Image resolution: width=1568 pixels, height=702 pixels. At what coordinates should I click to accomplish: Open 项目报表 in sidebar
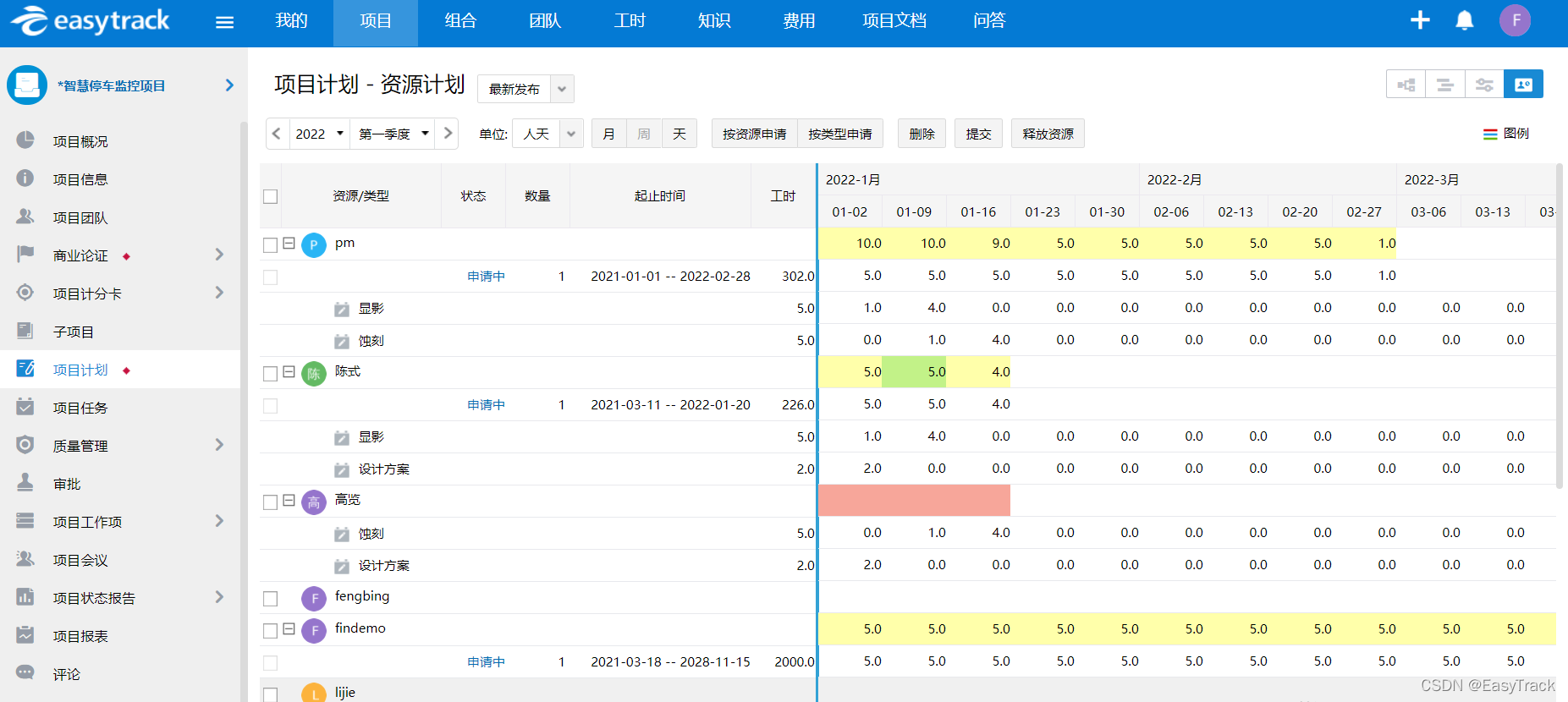click(x=80, y=636)
